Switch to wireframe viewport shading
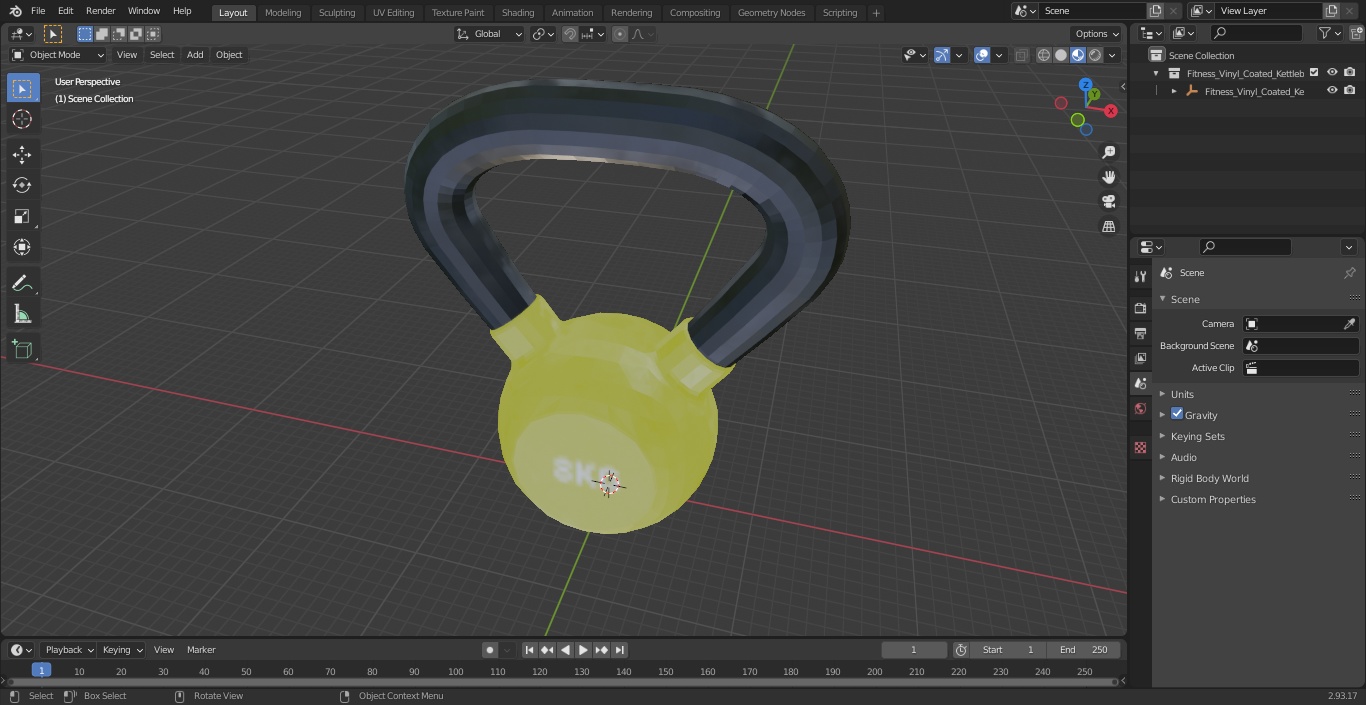The height and width of the screenshot is (705, 1366). click(x=1044, y=55)
